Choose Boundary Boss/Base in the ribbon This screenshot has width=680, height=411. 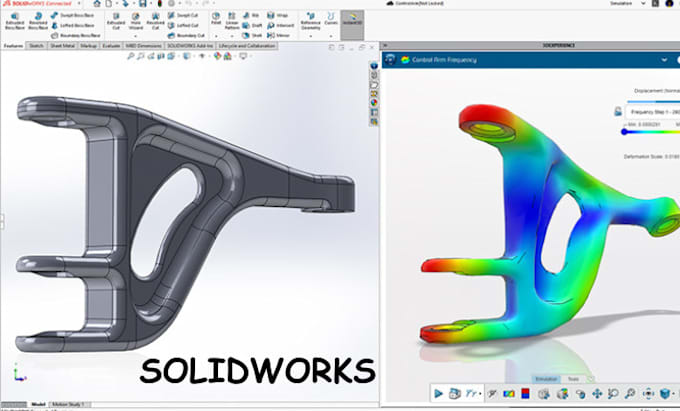pyautogui.click(x=76, y=36)
